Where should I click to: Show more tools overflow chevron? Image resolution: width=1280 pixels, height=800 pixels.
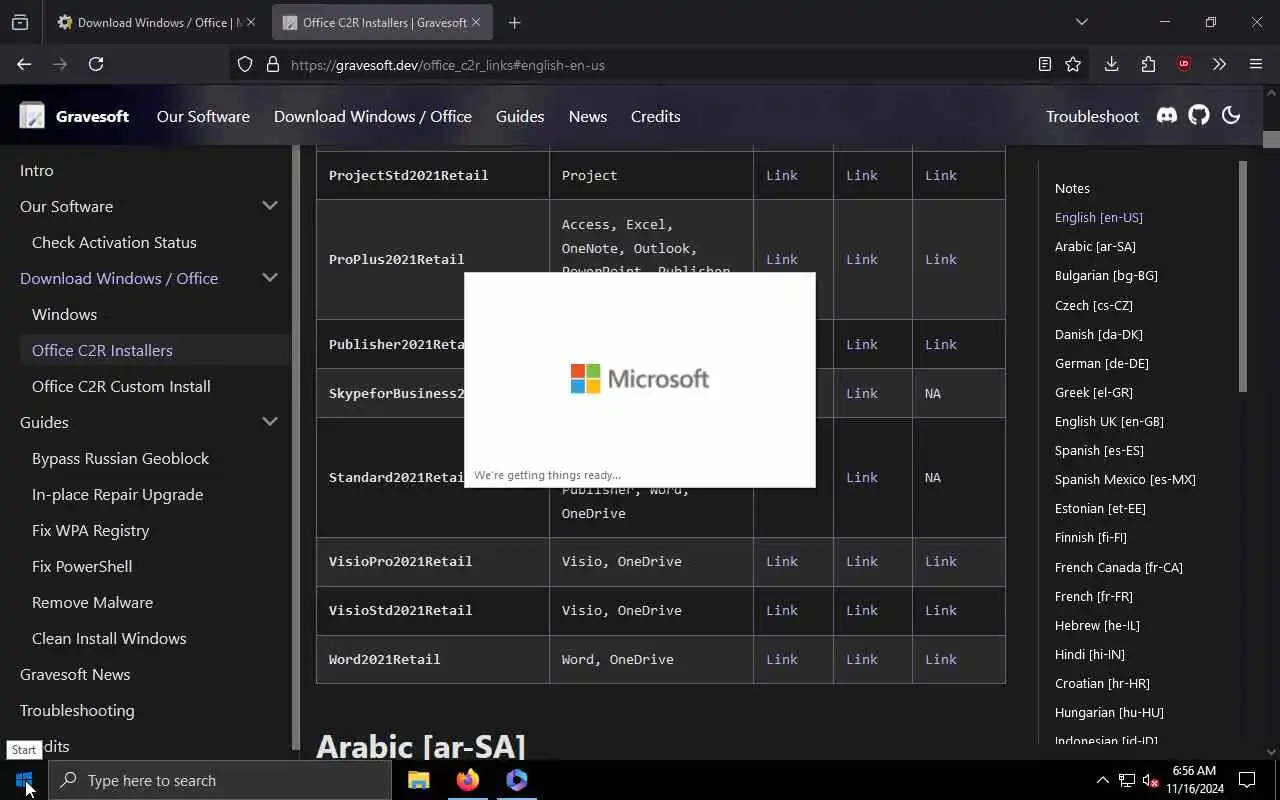point(1219,64)
